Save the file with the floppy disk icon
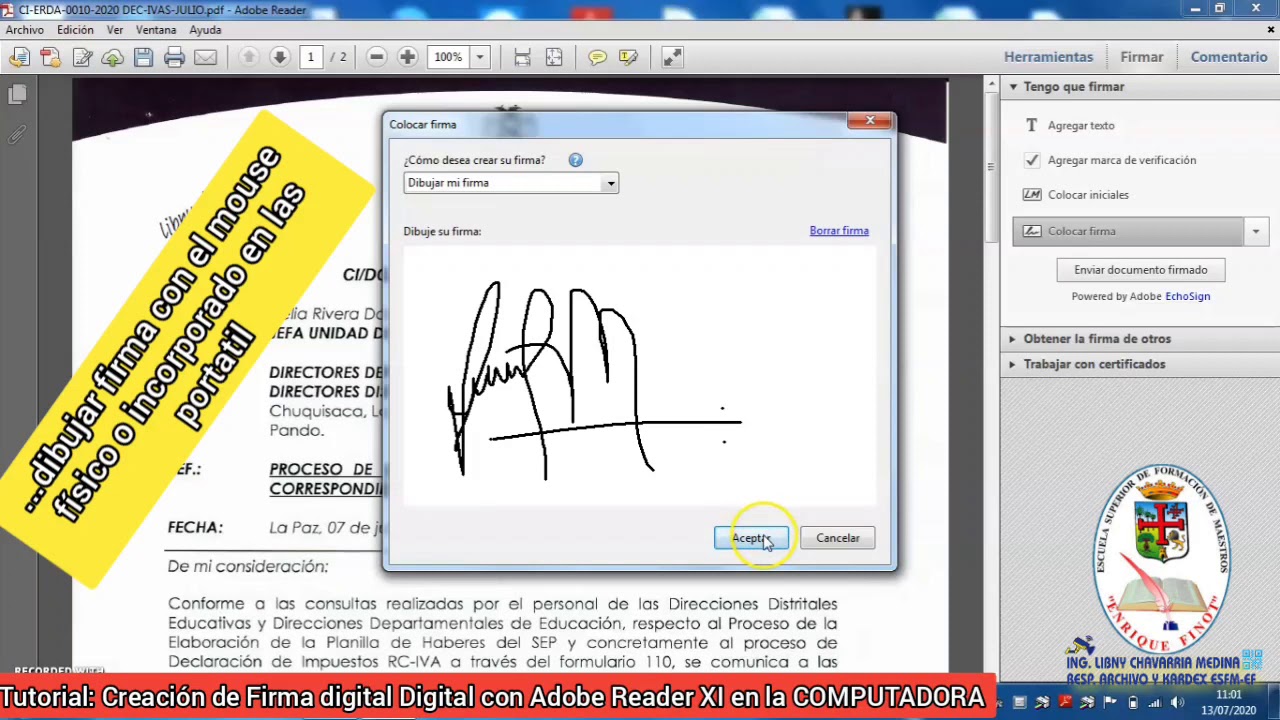Image resolution: width=1280 pixels, height=720 pixels. tap(144, 57)
